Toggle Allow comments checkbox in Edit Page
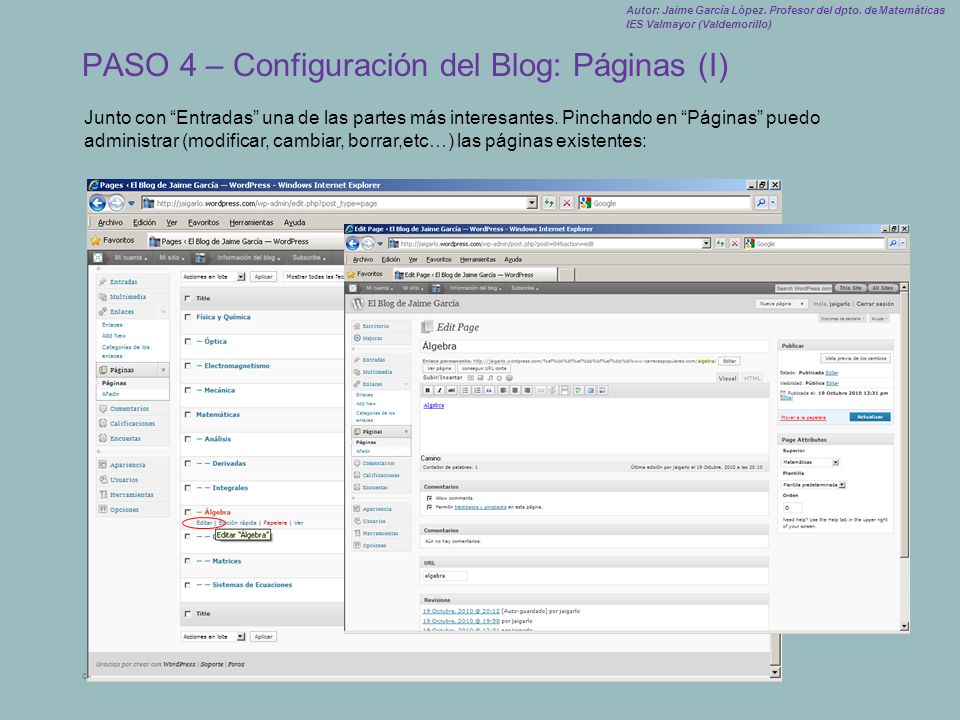 point(429,498)
